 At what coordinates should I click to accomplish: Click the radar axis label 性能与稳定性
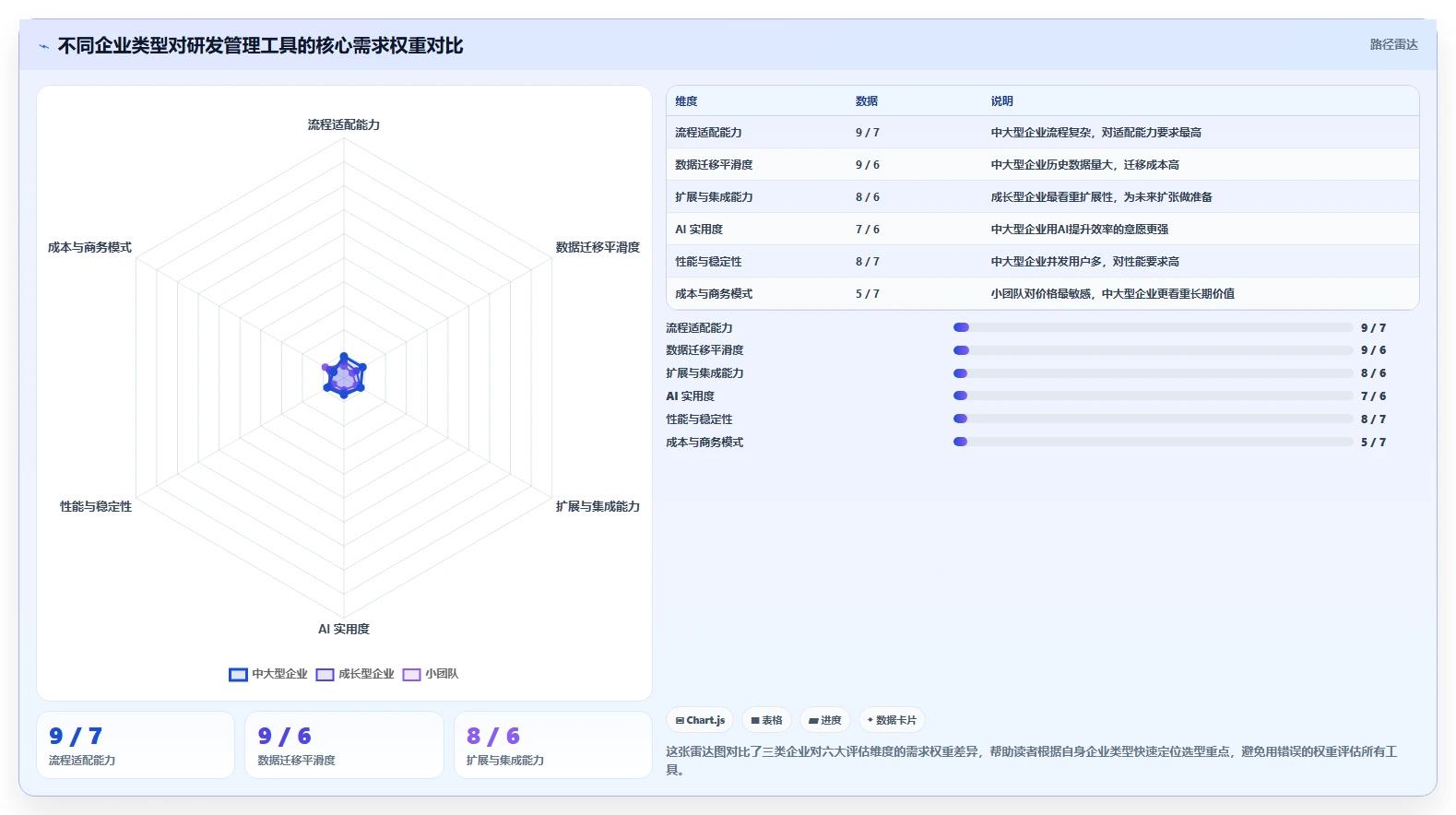96,506
